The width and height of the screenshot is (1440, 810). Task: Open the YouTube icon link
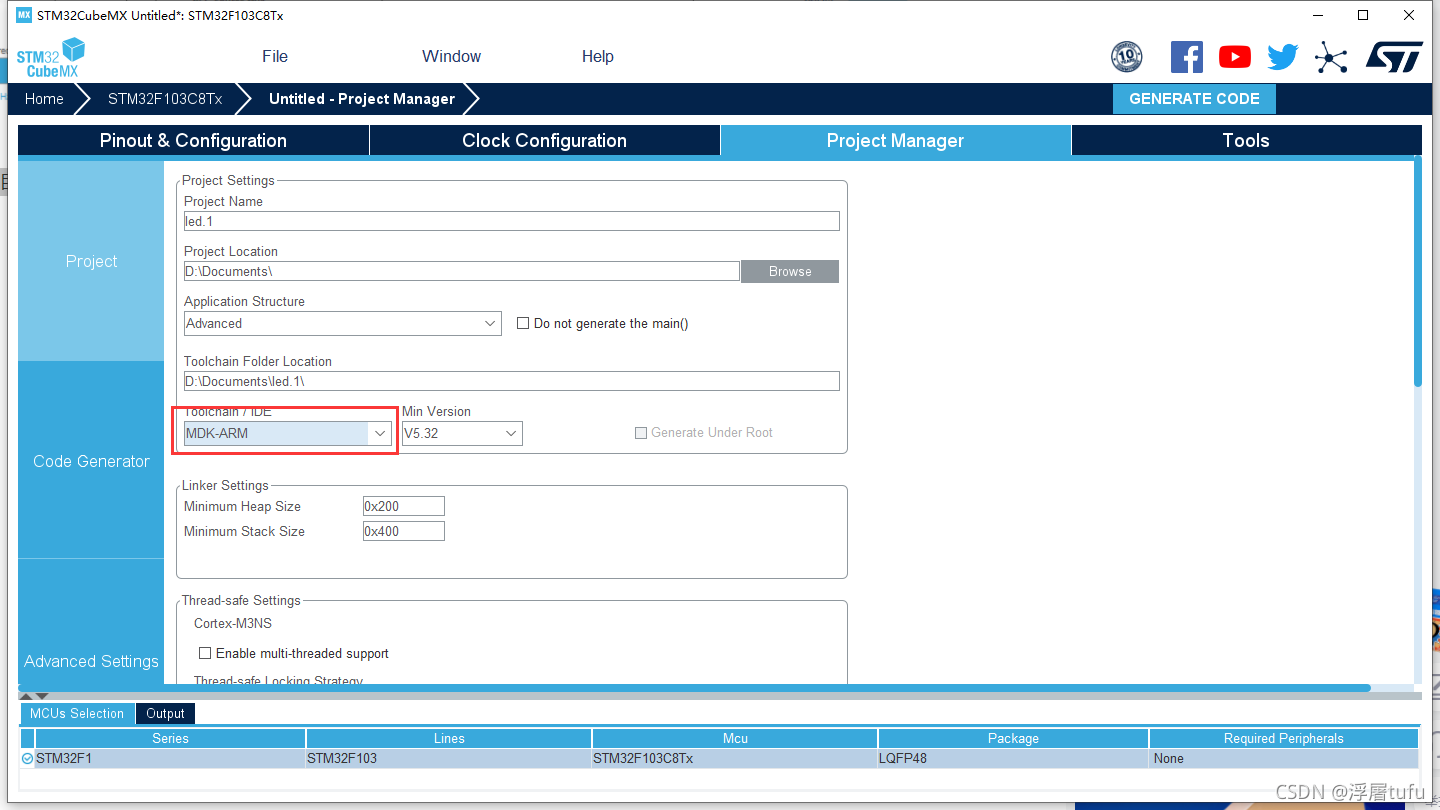click(x=1235, y=57)
